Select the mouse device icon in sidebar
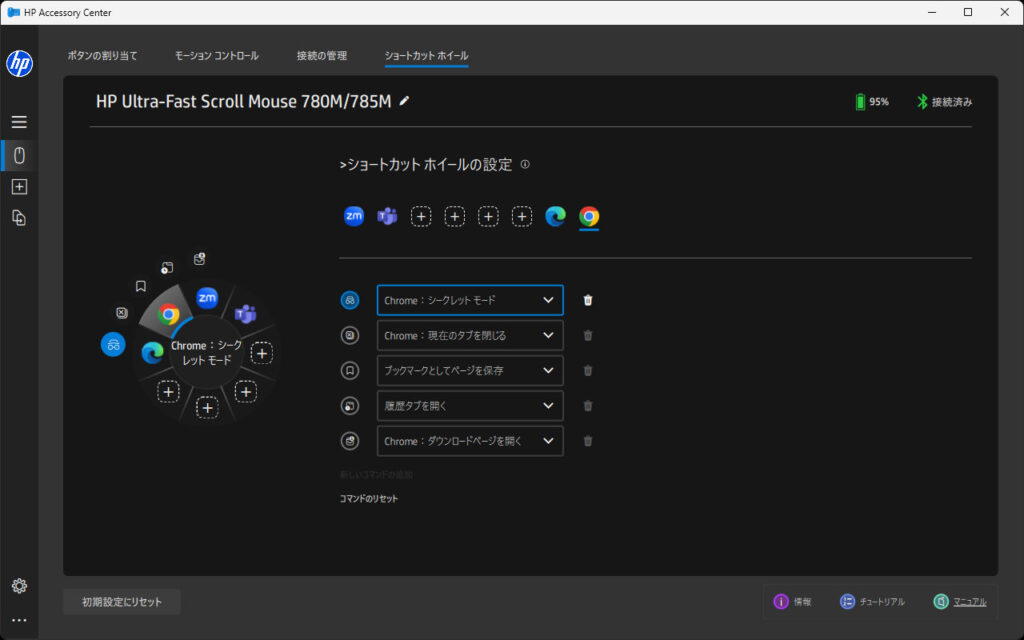 click(19, 155)
